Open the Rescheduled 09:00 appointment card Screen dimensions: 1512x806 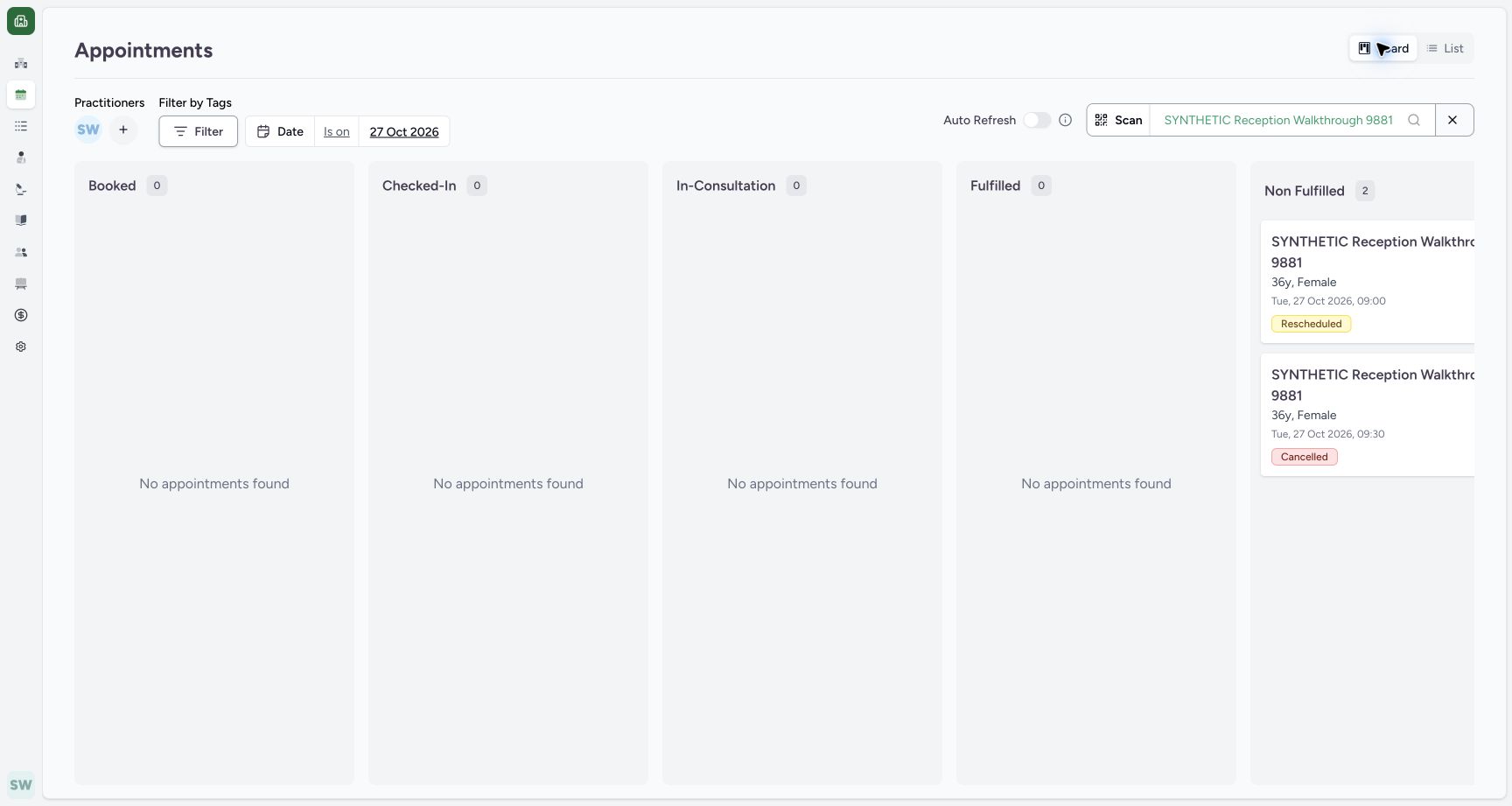pos(1368,282)
